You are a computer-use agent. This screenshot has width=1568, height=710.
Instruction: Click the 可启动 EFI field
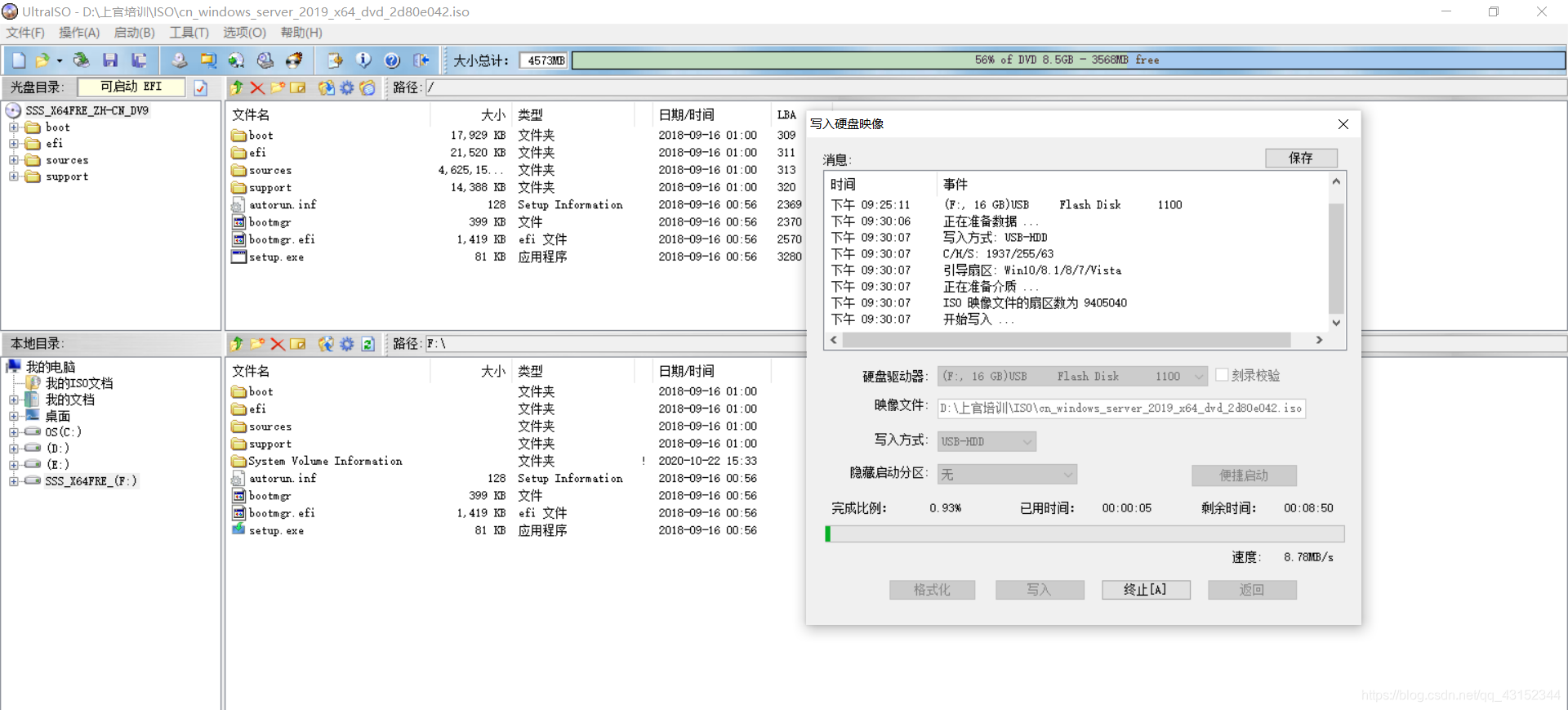coord(131,87)
